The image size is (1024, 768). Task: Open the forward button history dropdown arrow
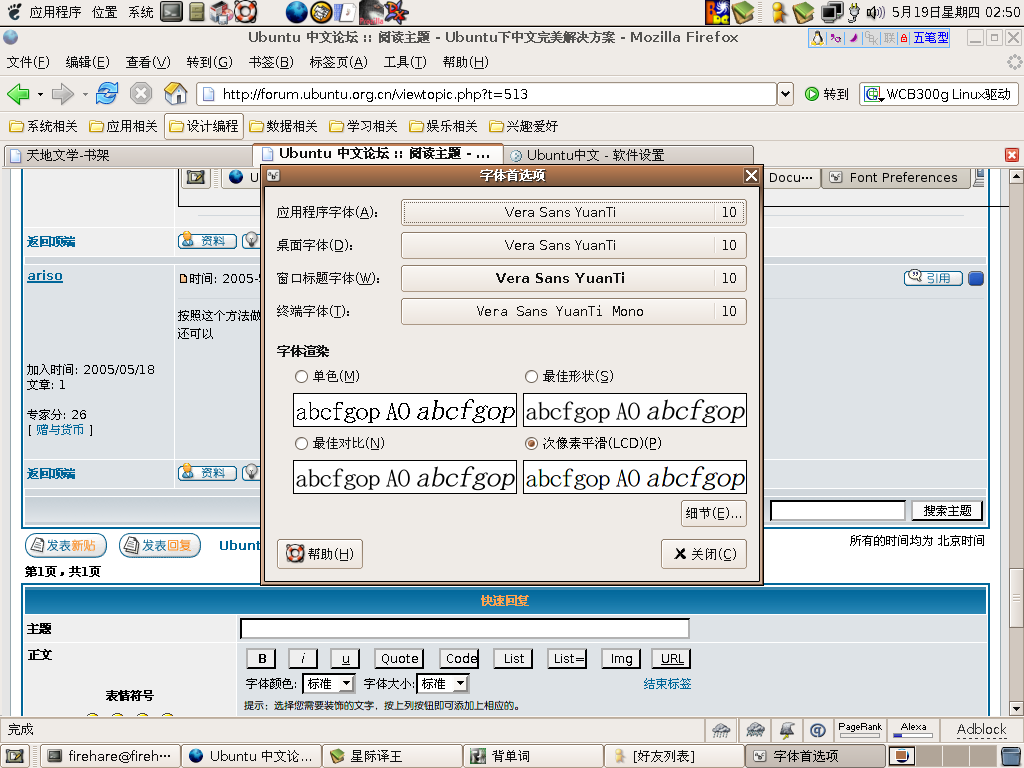(x=84, y=95)
